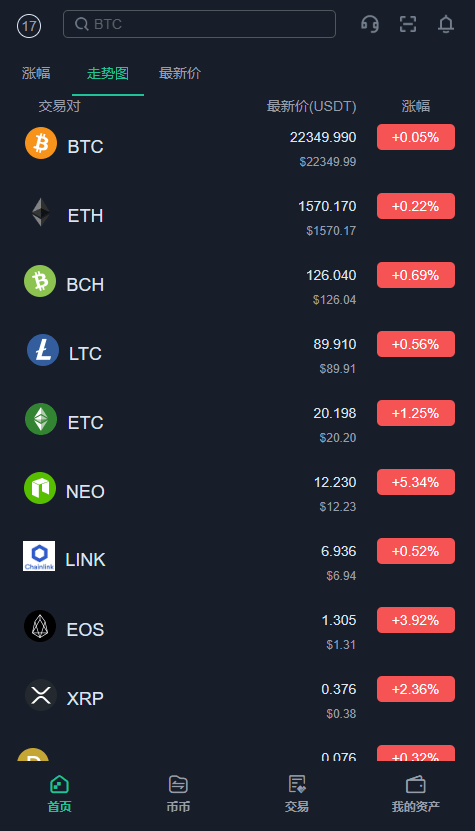Open customer support headset icon
Screen dimensions: 475x831
370,24
